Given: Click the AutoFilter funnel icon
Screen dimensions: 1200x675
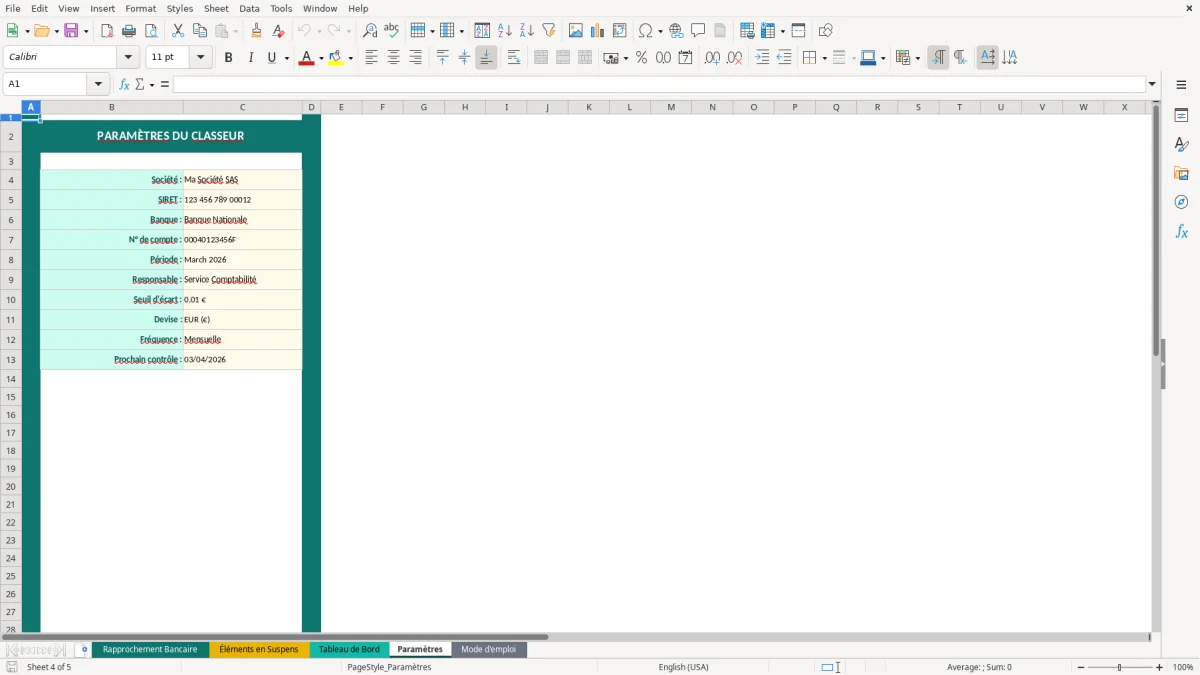Looking at the screenshot, I should 548,31.
